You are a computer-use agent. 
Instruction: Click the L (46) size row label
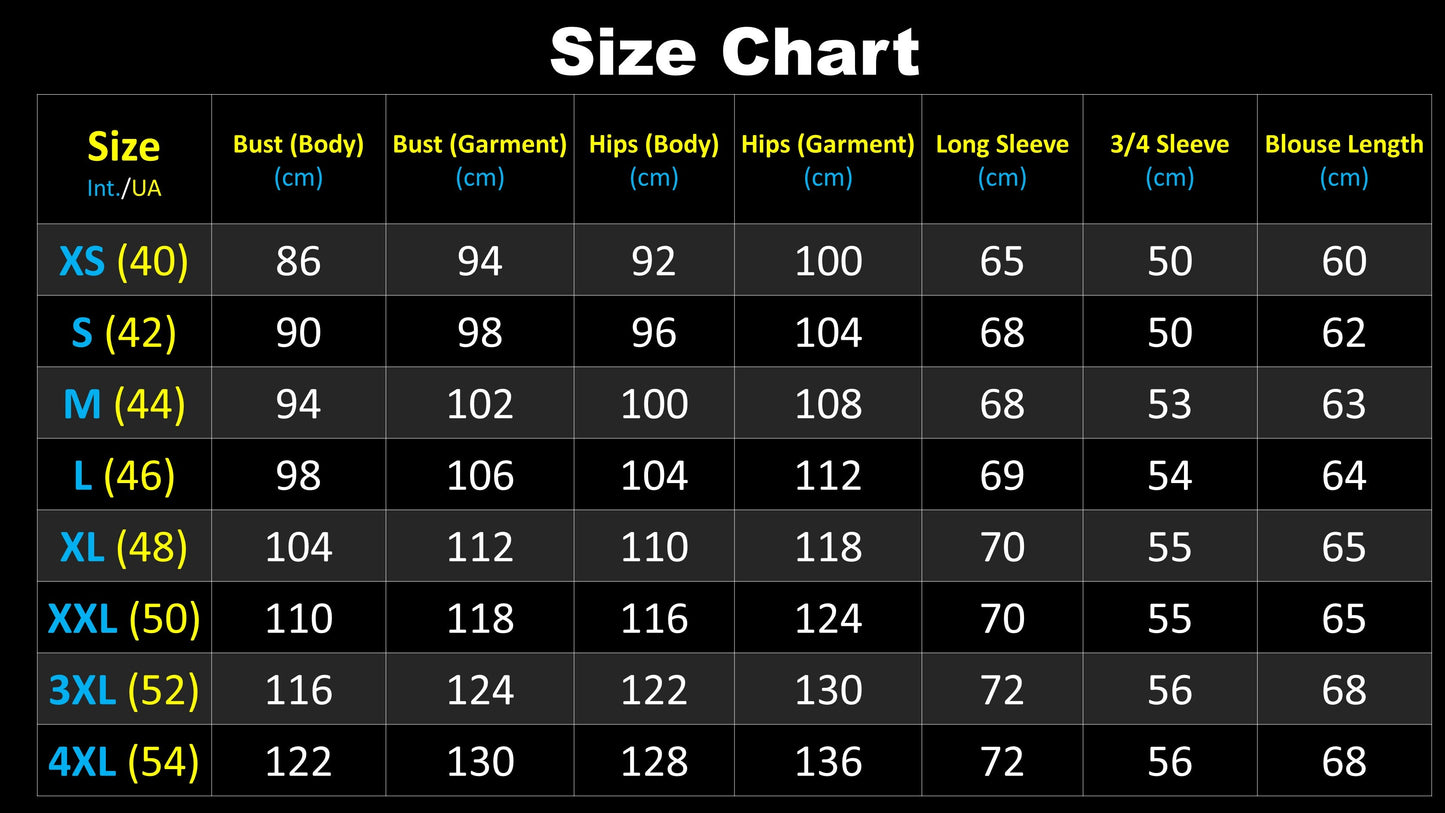(x=124, y=476)
